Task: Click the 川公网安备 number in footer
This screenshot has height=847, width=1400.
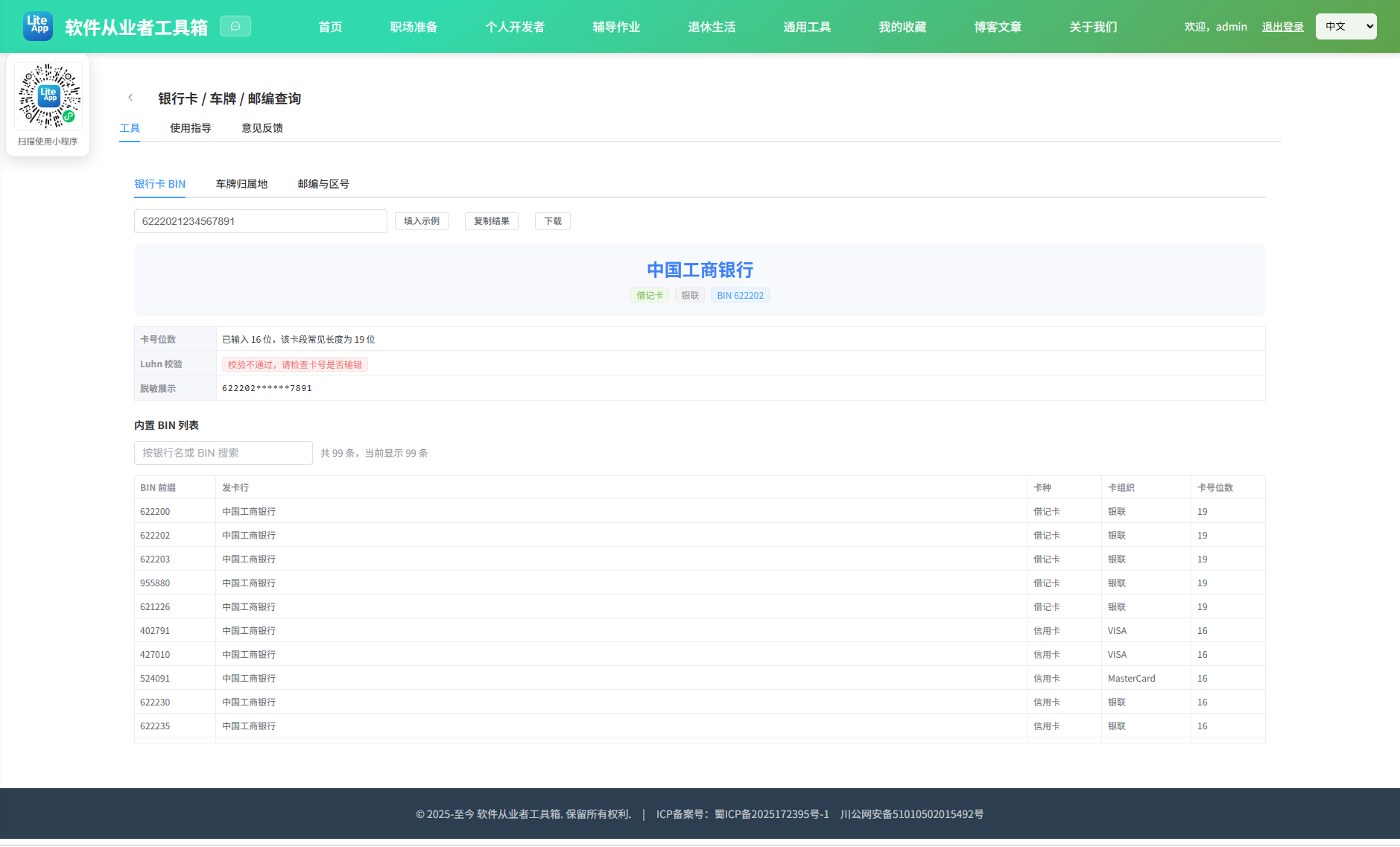Action: coord(912,814)
